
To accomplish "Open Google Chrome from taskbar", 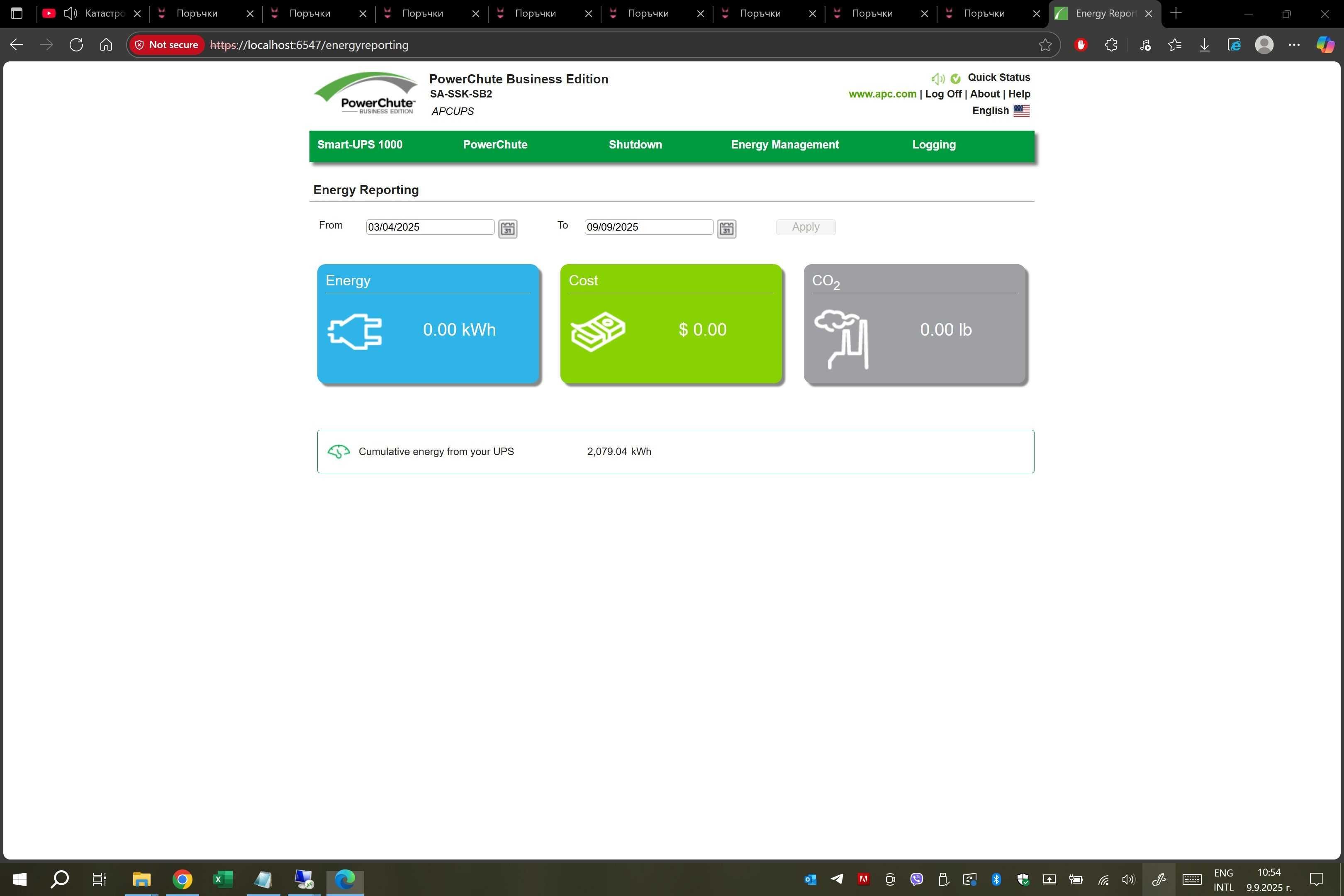I will [x=182, y=879].
